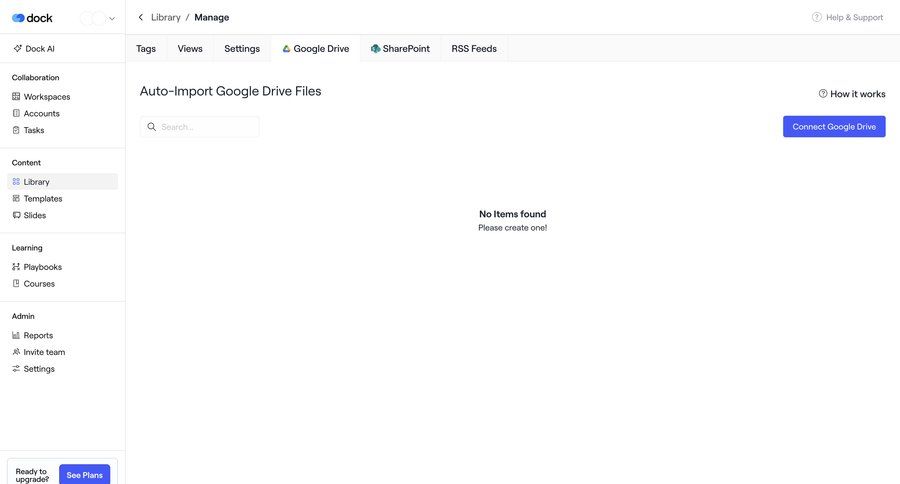The image size is (900, 484).
Task: Click the Manage breadcrumb text
Action: tap(212, 17)
